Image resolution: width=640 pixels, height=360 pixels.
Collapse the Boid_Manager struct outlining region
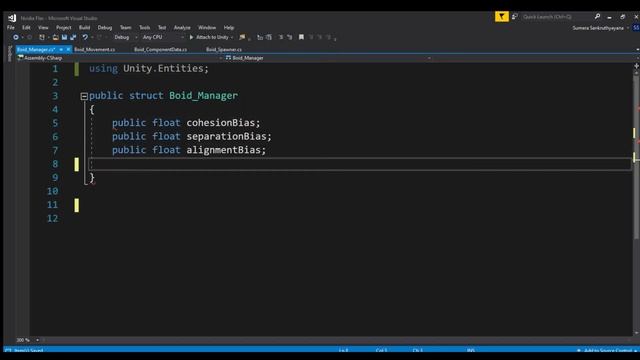84,96
